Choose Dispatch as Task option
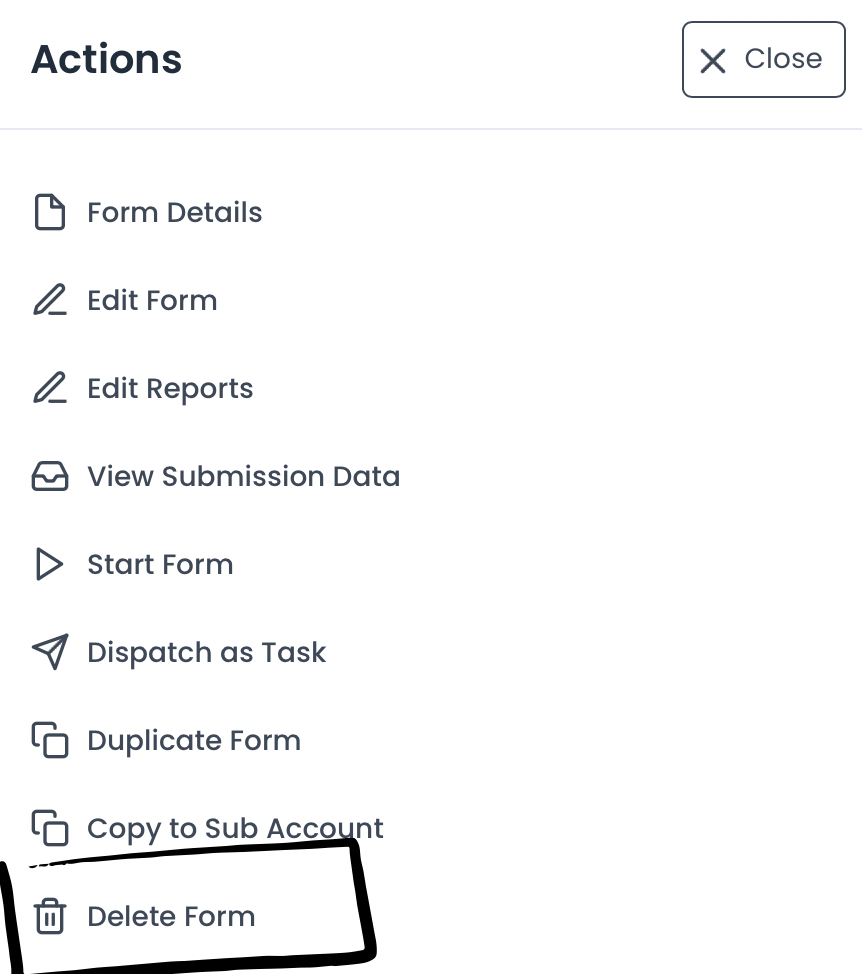This screenshot has width=862, height=974. coord(206,653)
